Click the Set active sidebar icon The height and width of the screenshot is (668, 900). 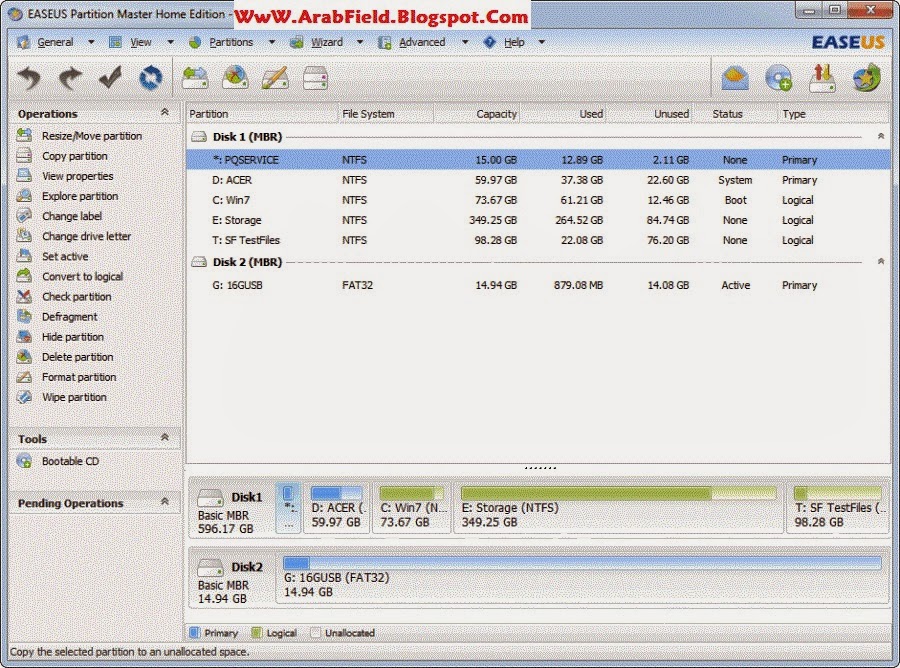[24, 256]
